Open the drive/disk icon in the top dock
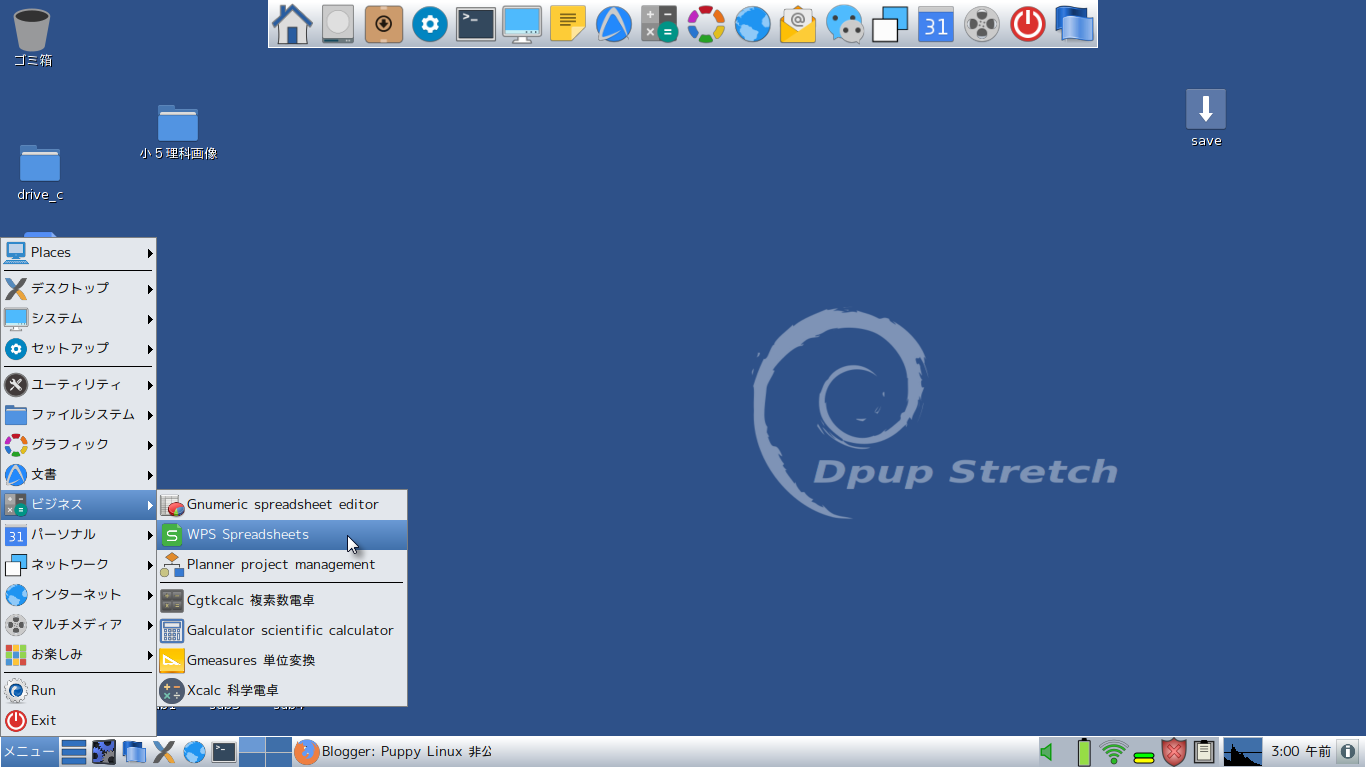Image resolution: width=1366 pixels, height=768 pixels. click(338, 24)
